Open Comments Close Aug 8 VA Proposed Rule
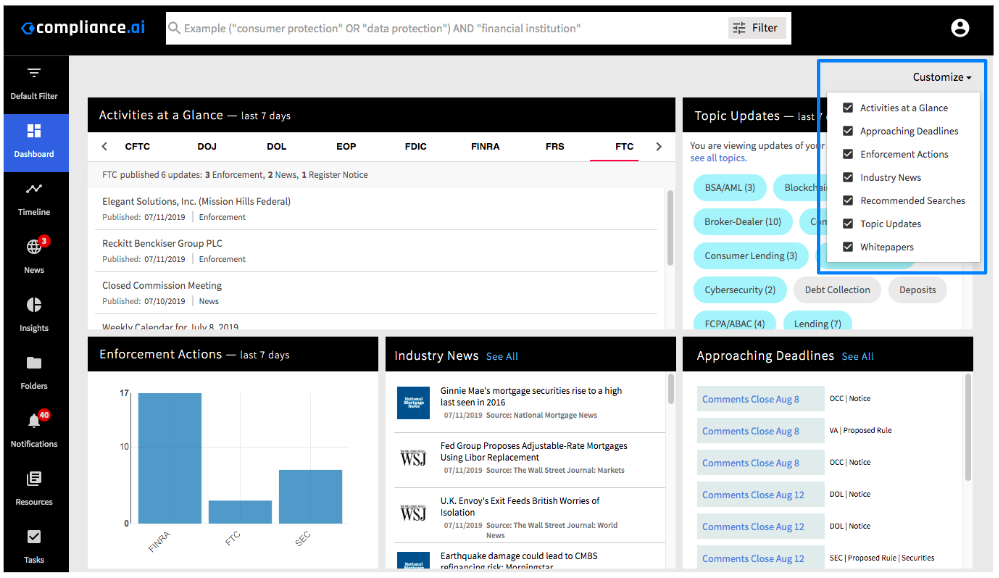The height and width of the screenshot is (578, 999). tap(760, 431)
